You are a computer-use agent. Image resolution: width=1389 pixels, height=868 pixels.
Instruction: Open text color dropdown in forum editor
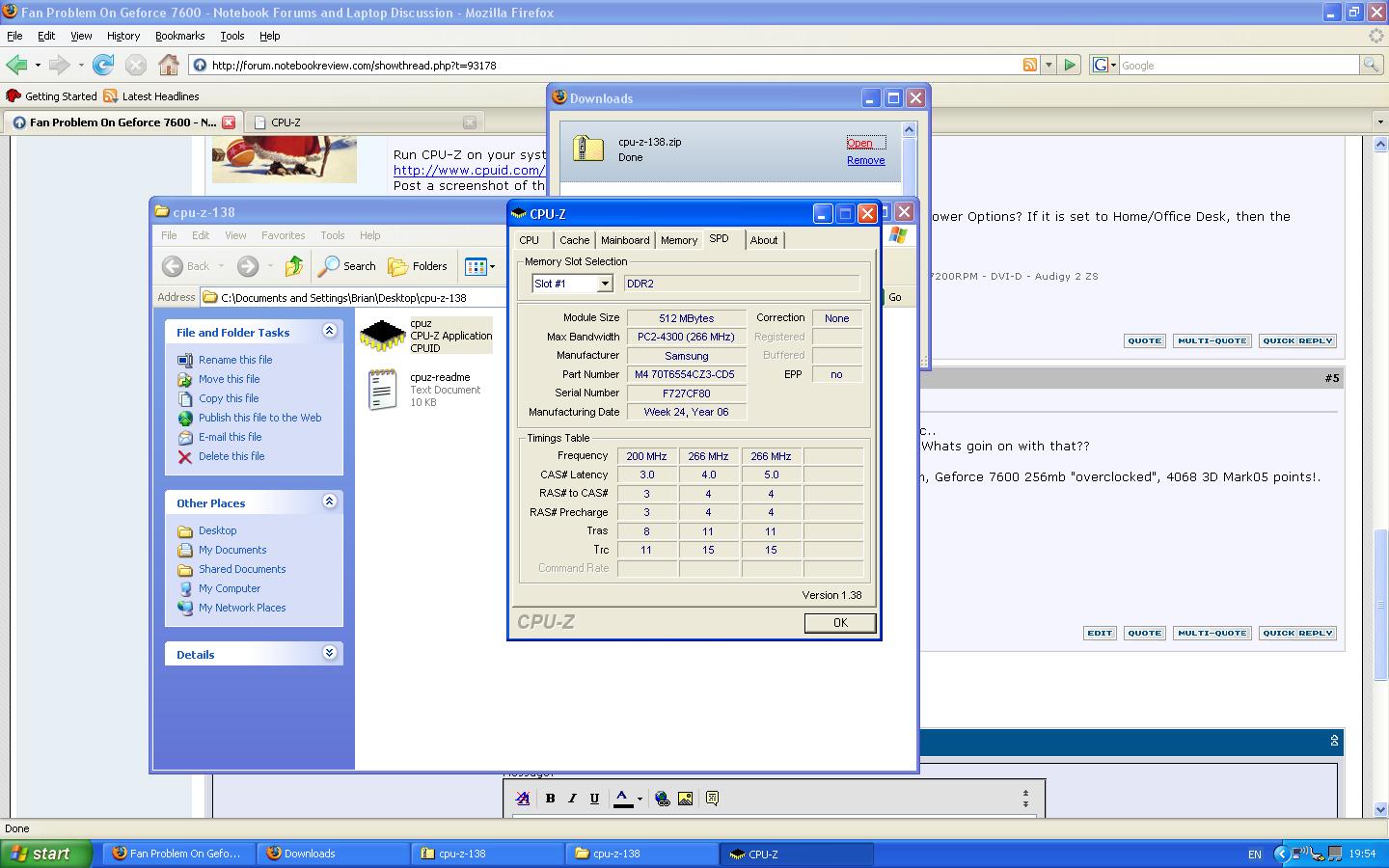coord(640,799)
